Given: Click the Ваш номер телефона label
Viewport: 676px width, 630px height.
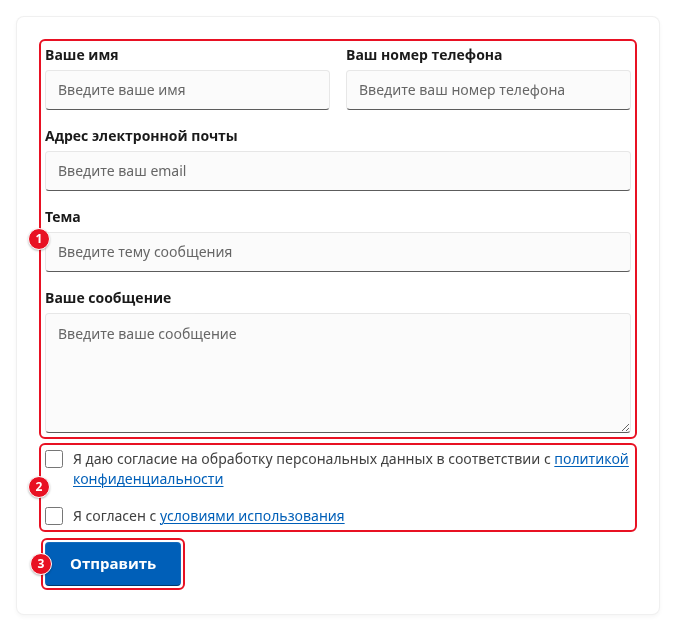Looking at the screenshot, I should click(x=424, y=55).
